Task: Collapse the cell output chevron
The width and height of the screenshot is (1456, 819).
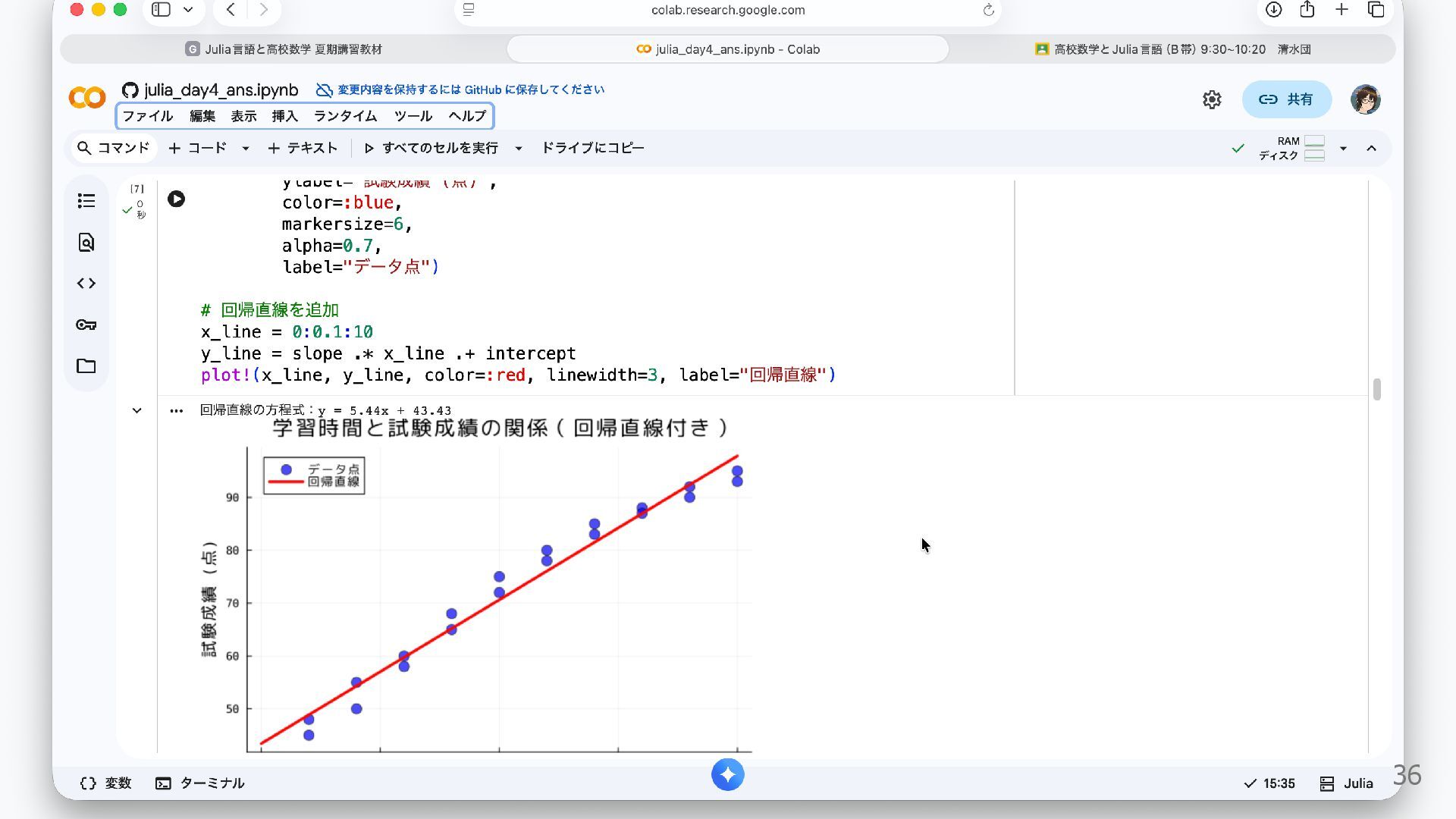Action: coord(136,411)
